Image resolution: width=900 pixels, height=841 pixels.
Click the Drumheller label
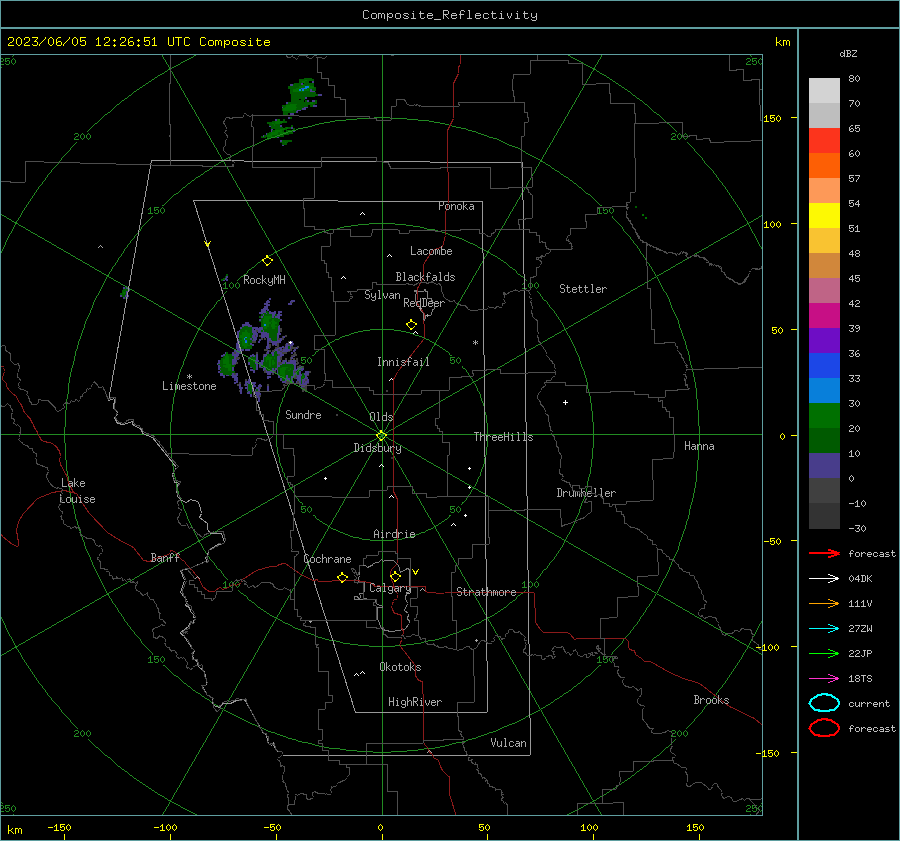tap(586, 493)
